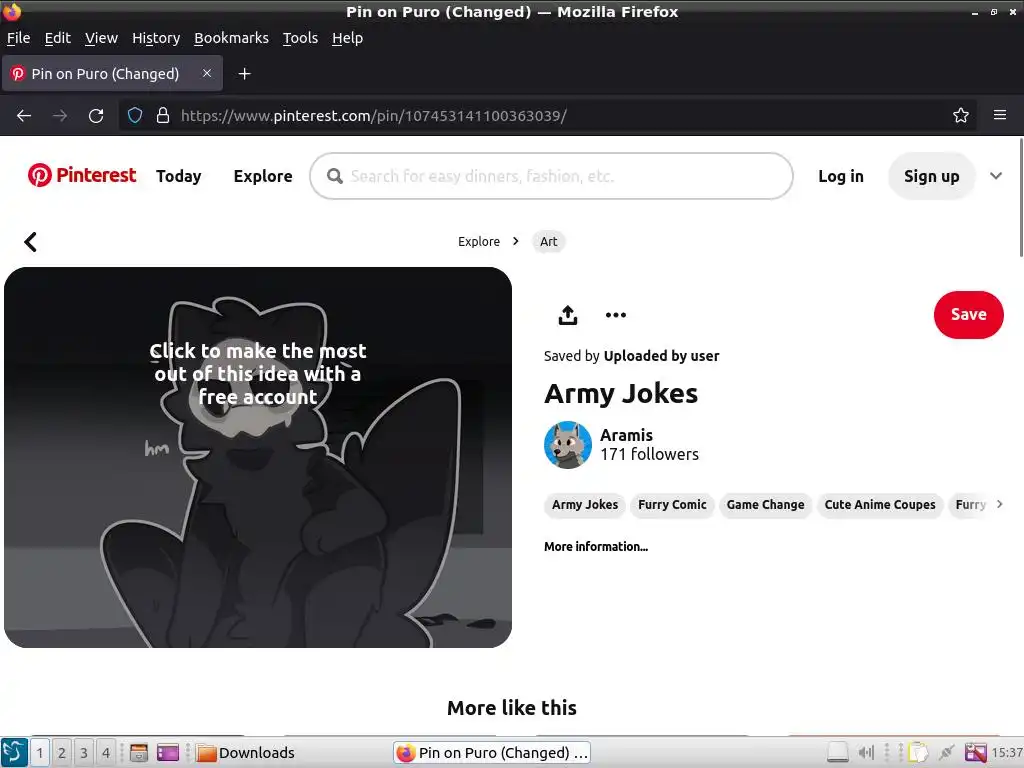This screenshot has width=1024, height=768.
Task: Click the Explore breadcrumb
Action: (479, 242)
